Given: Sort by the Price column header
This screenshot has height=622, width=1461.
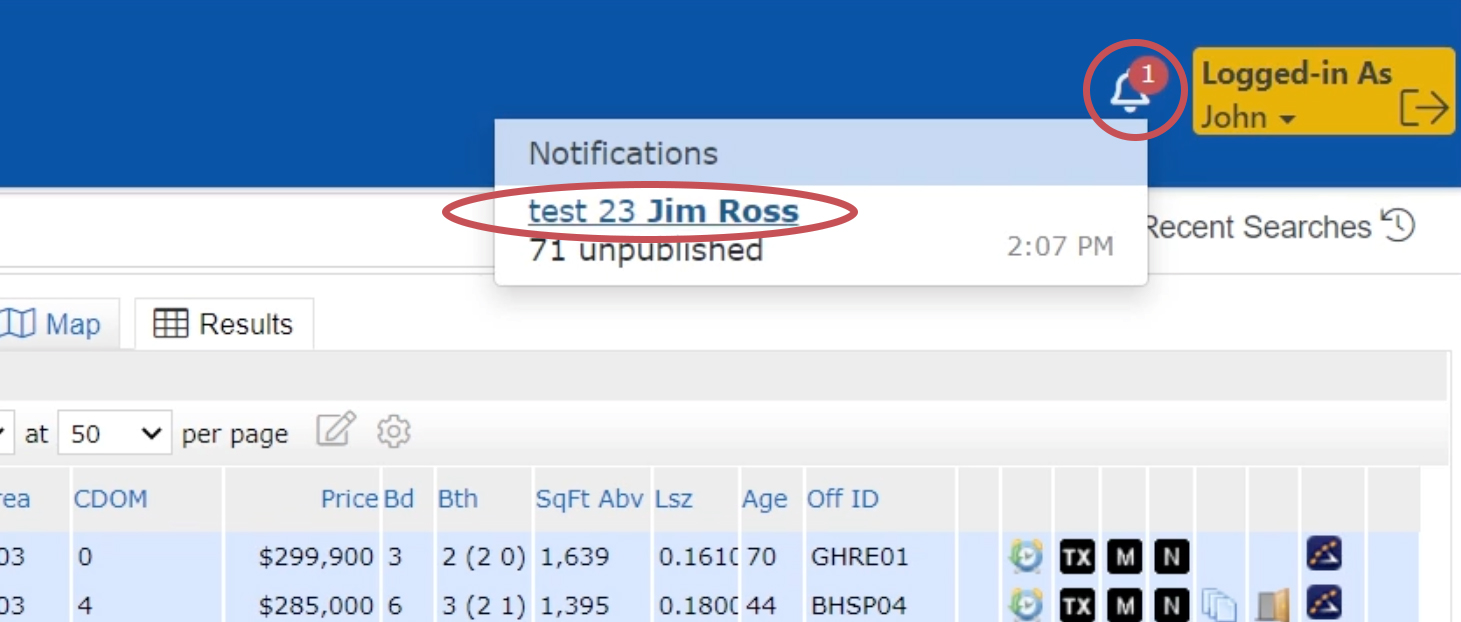Looking at the screenshot, I should click(x=349, y=499).
